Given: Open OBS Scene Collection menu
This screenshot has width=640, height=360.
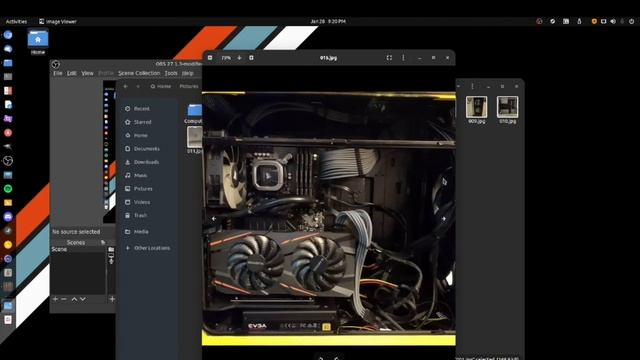Looking at the screenshot, I should (139, 73).
